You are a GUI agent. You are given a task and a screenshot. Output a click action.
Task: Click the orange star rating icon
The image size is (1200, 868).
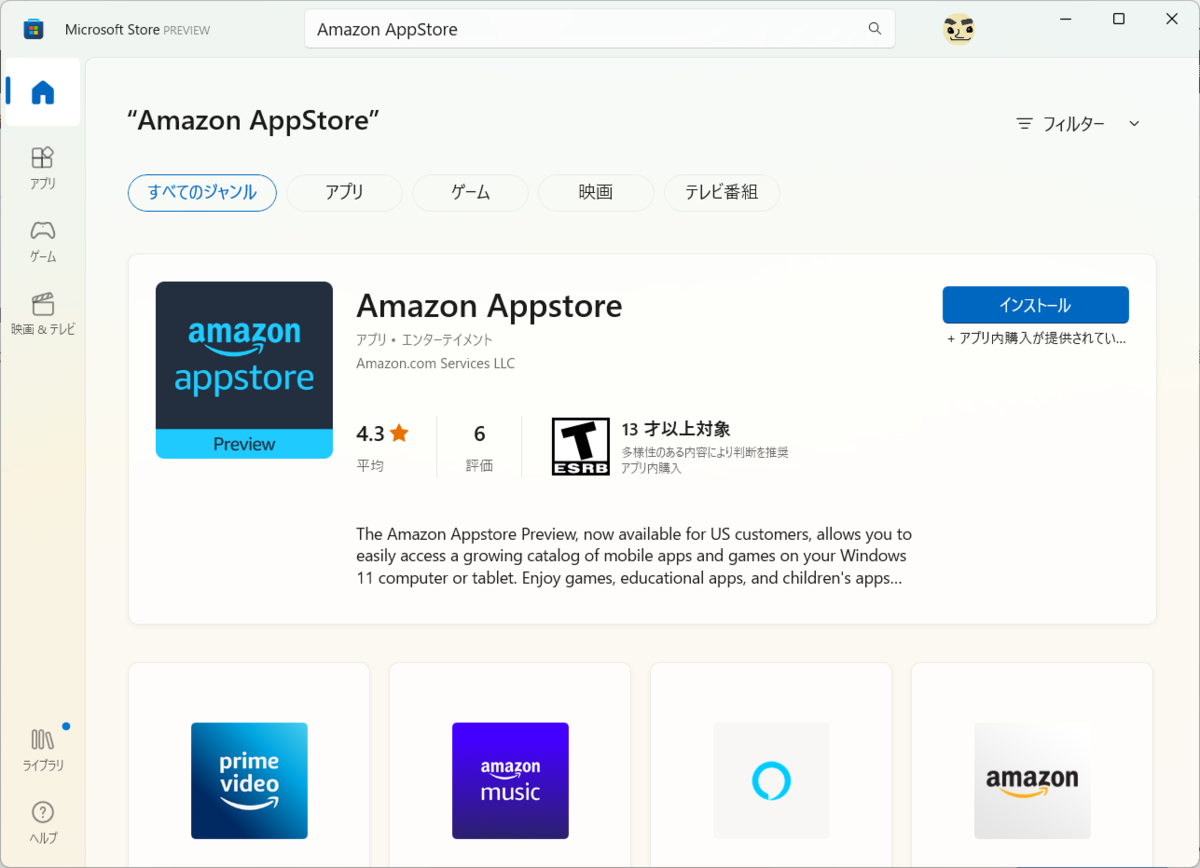point(399,433)
